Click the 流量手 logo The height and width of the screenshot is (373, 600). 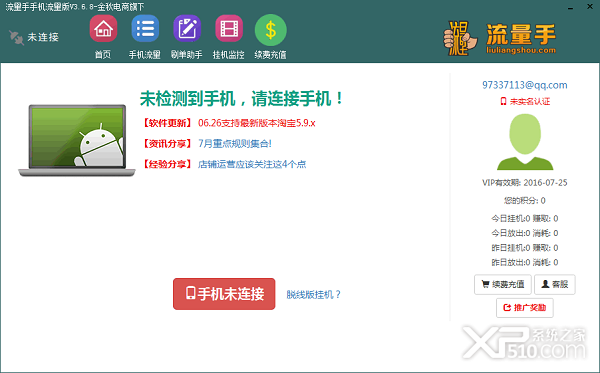[x=500, y=38]
